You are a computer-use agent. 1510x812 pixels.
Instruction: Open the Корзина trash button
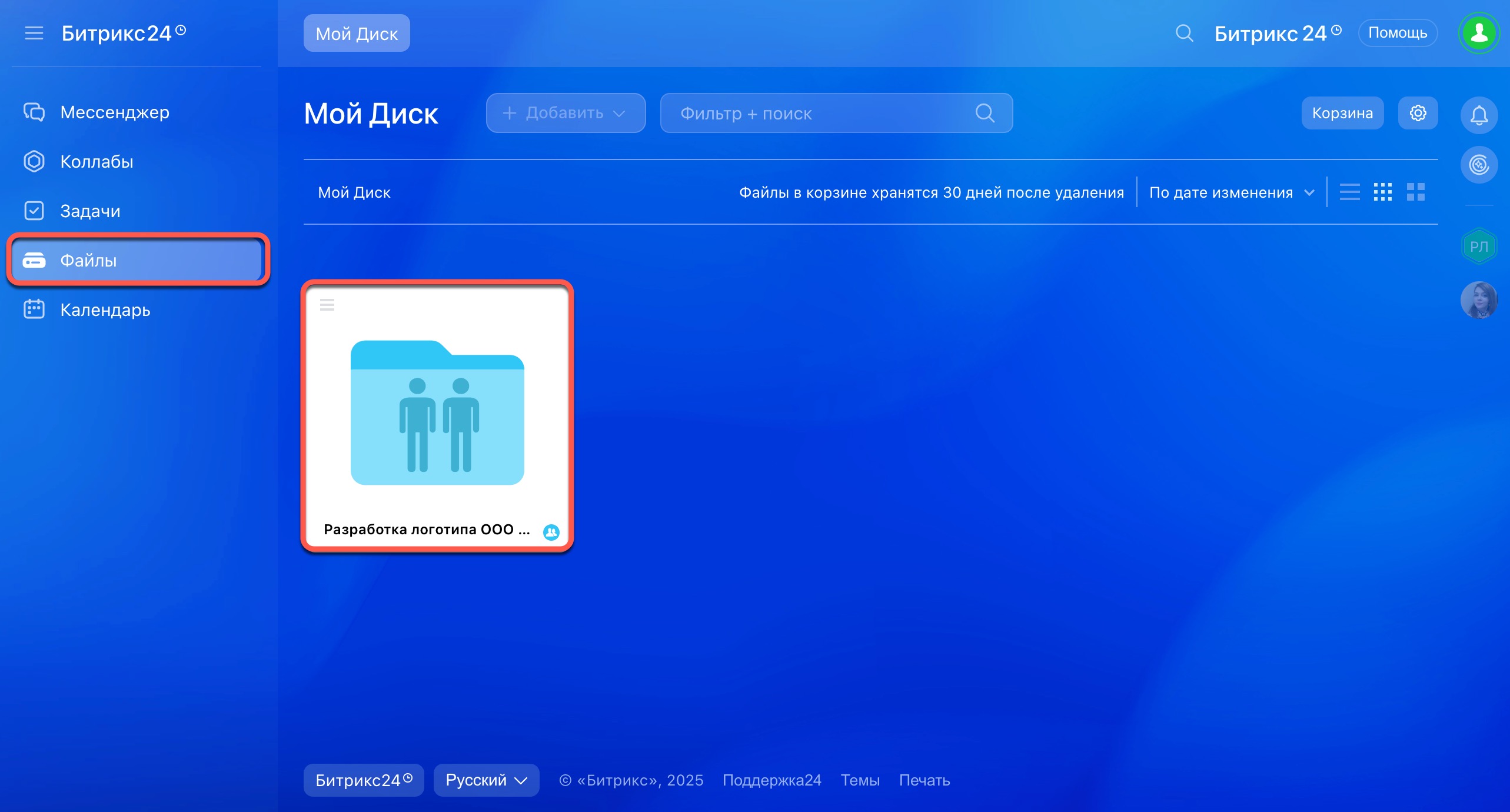point(1342,113)
